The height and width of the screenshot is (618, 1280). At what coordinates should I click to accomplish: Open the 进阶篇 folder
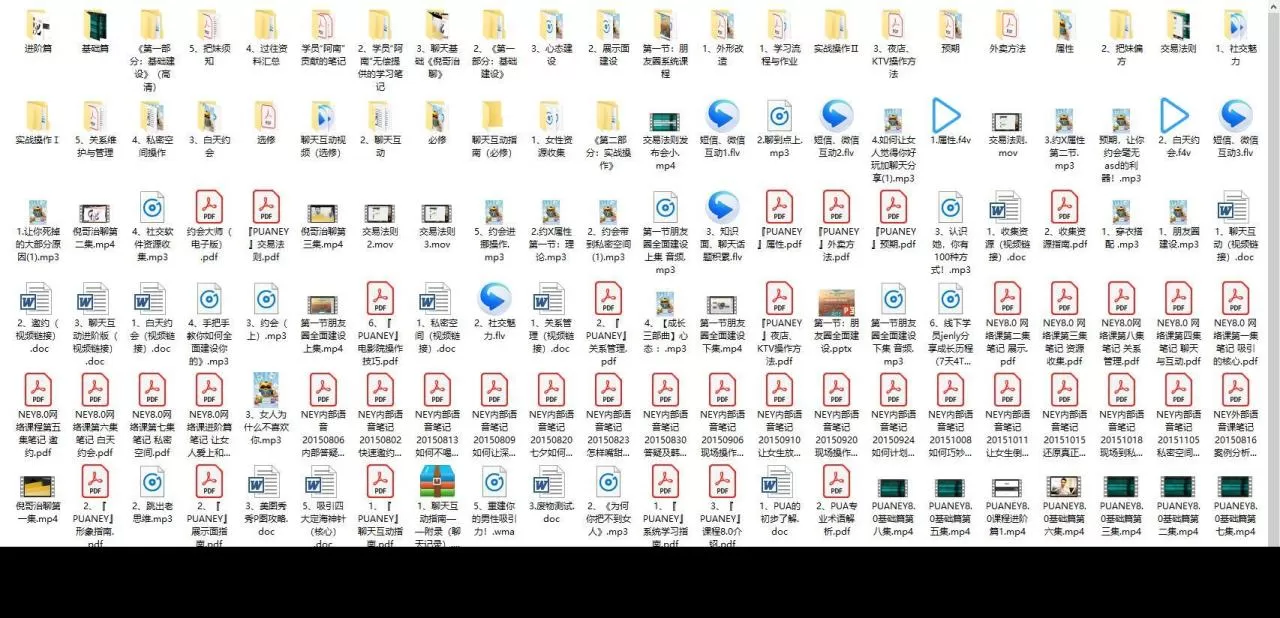[38, 25]
